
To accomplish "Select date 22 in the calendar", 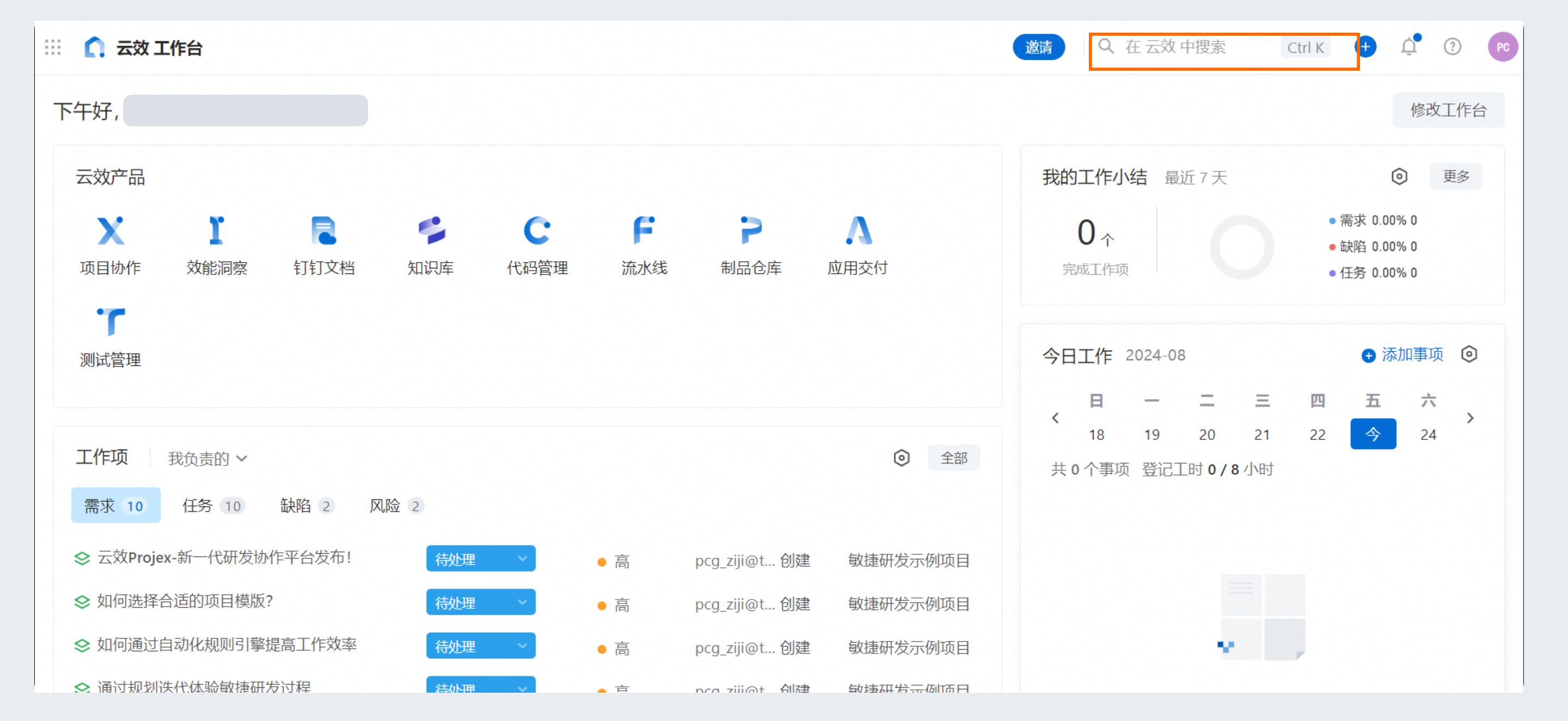I will (x=1318, y=435).
